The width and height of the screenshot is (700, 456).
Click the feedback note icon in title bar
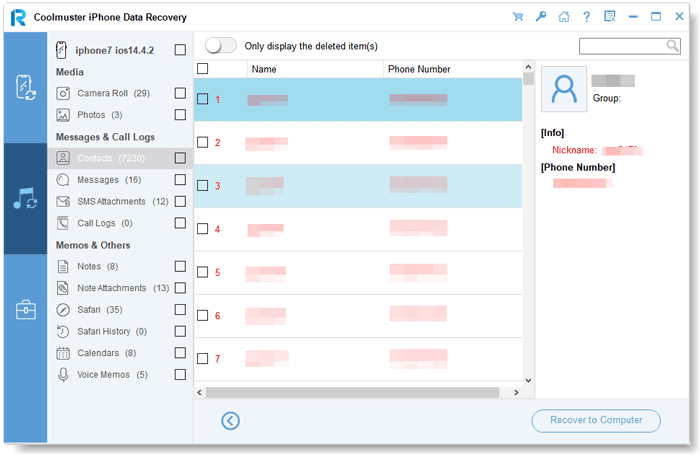610,17
